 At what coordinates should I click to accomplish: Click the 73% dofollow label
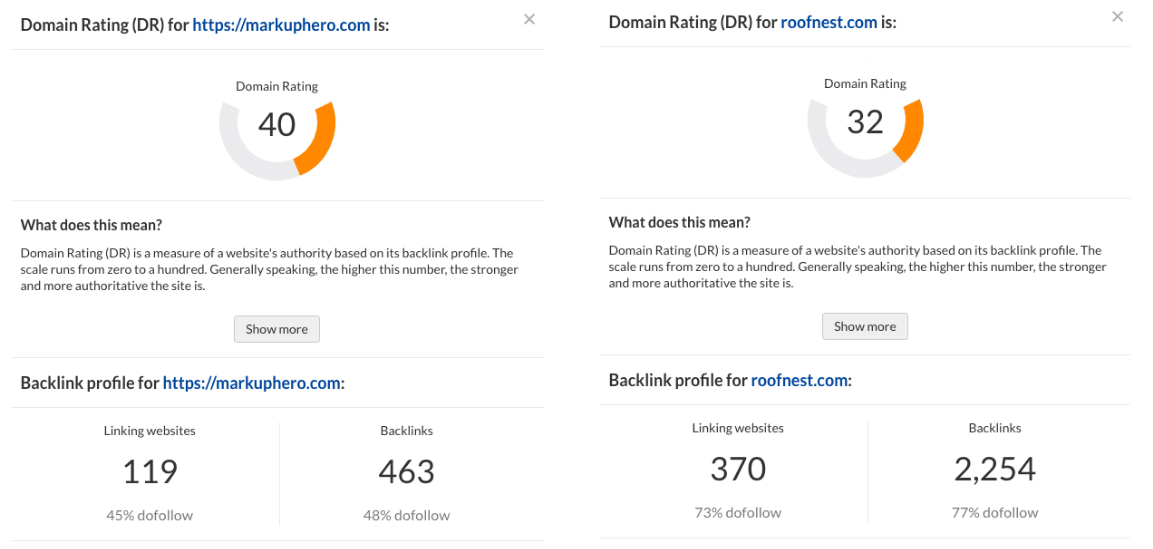(x=738, y=512)
